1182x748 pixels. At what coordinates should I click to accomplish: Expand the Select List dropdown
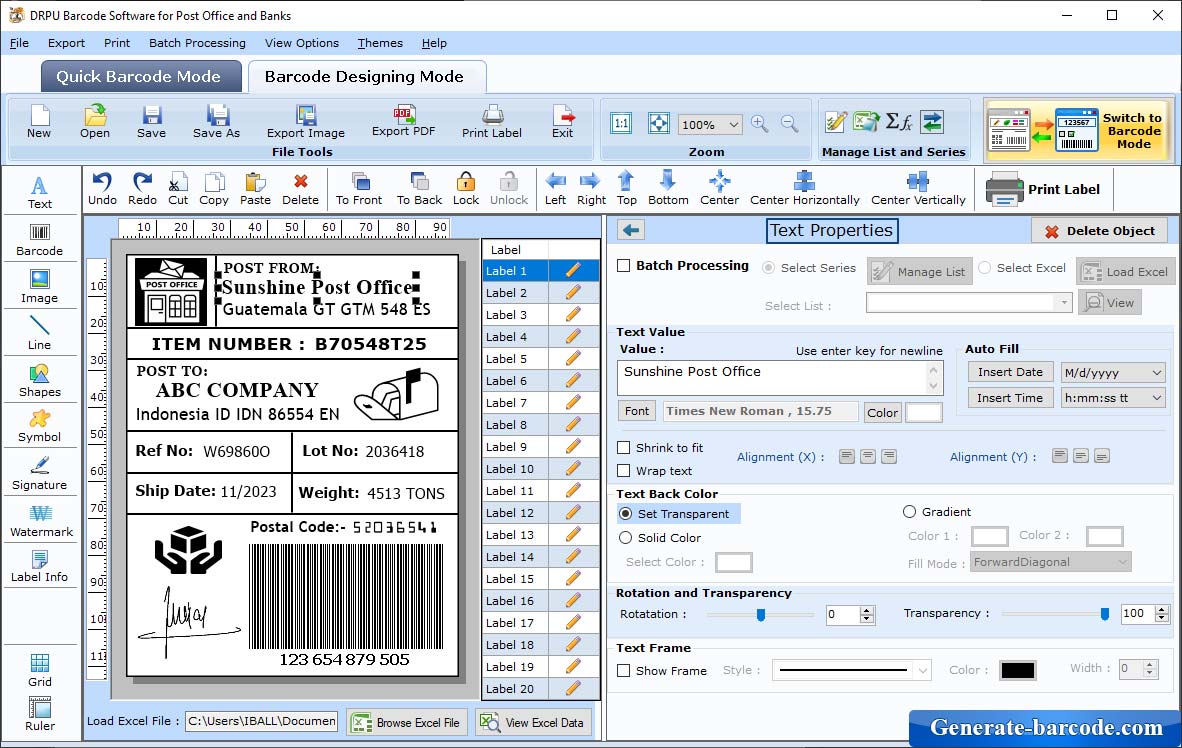[x=1063, y=303]
